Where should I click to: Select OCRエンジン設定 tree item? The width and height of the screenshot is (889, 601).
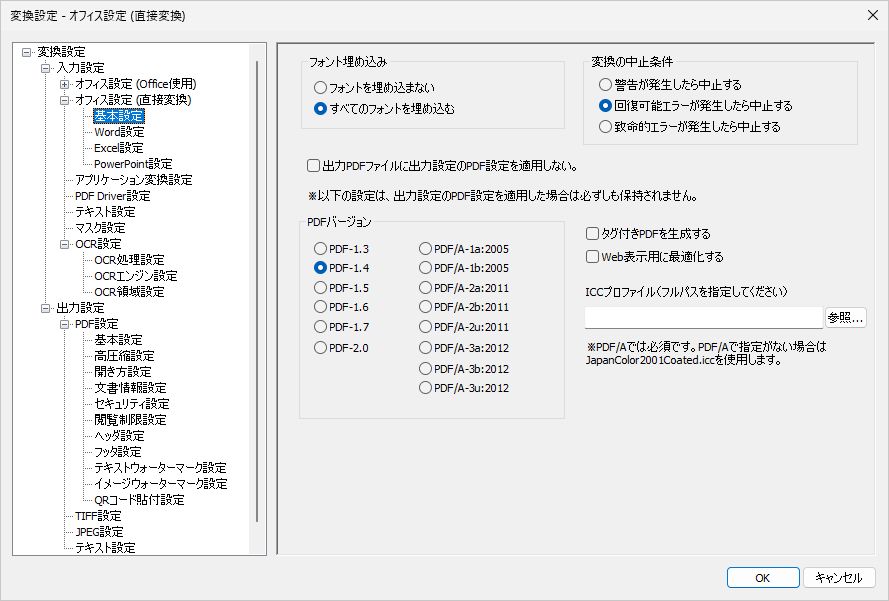click(135, 276)
